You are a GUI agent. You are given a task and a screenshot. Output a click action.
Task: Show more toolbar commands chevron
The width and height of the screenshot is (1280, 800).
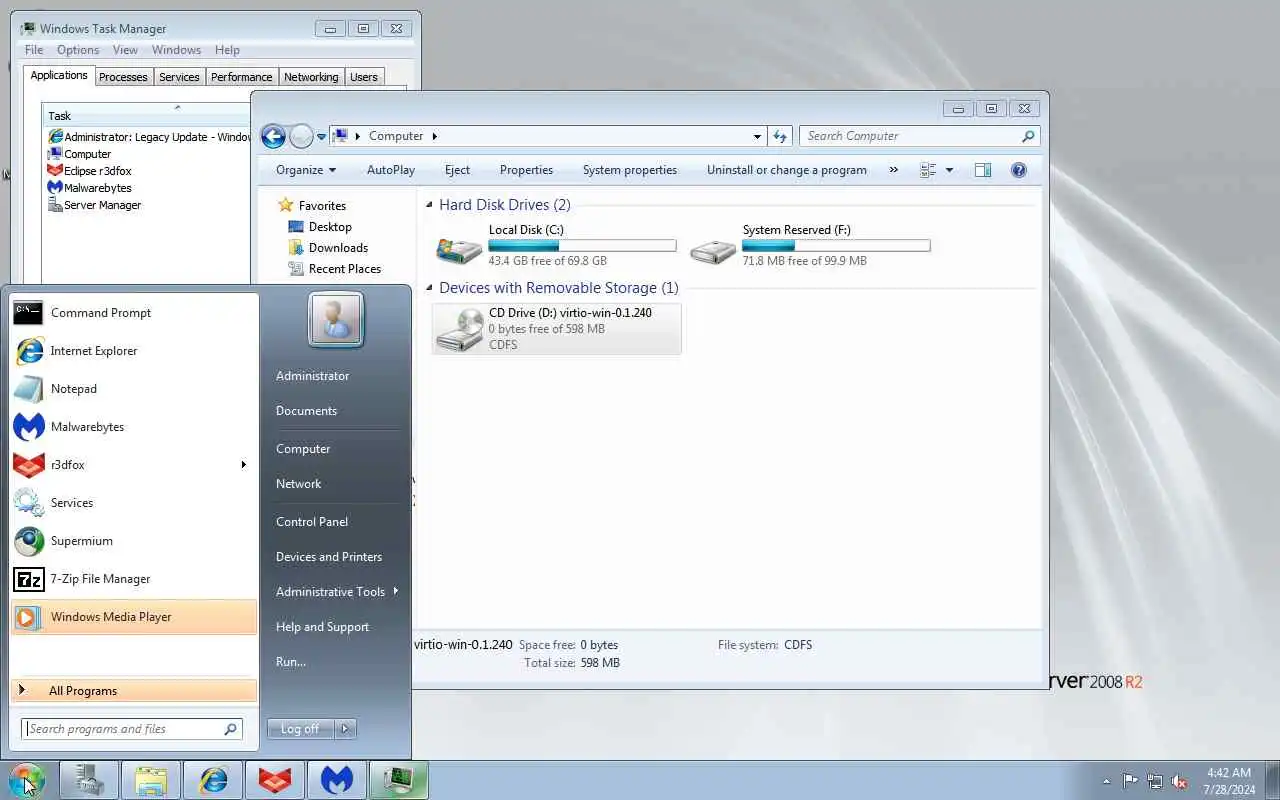[893, 170]
